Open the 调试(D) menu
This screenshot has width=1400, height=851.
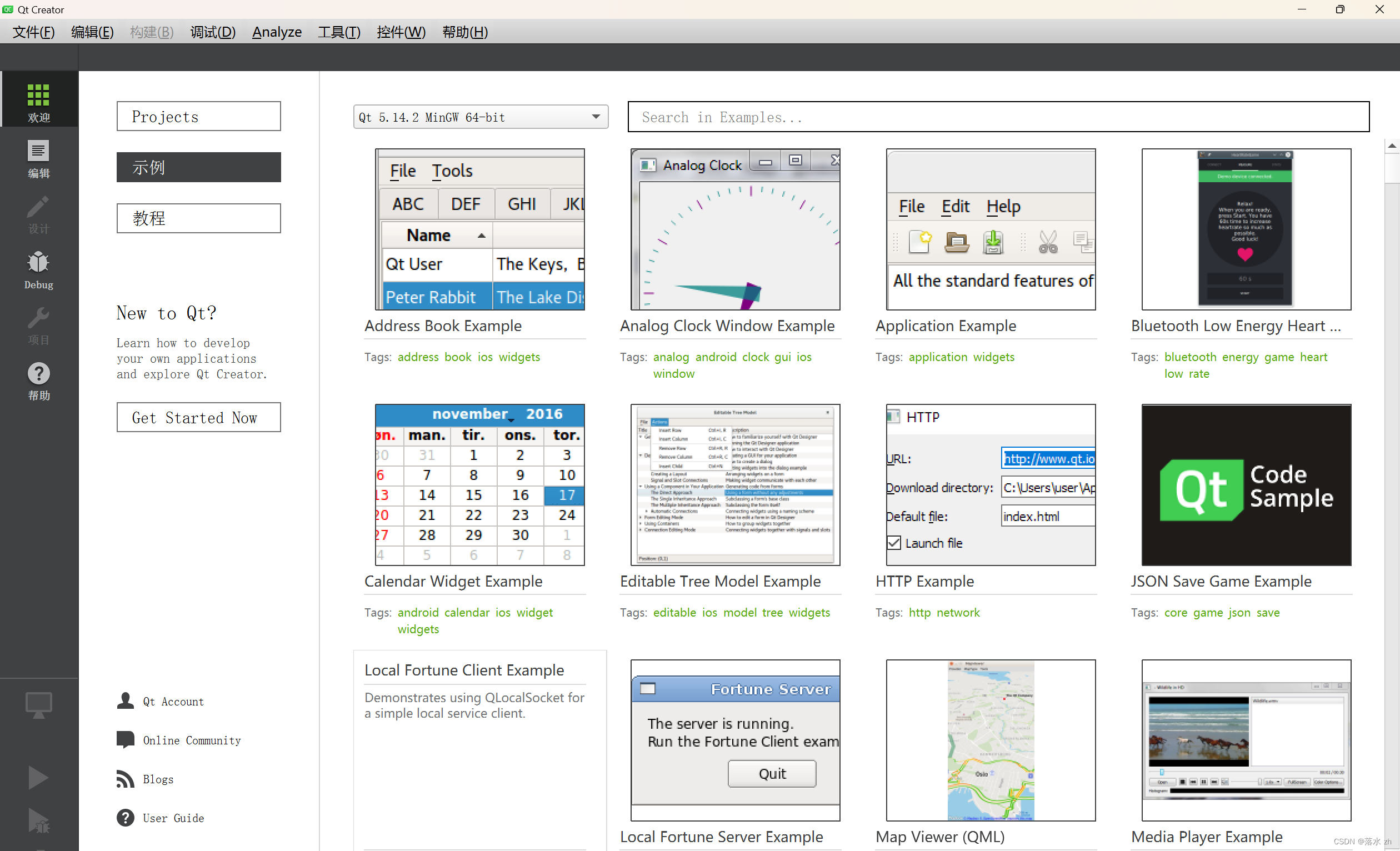[x=212, y=32]
